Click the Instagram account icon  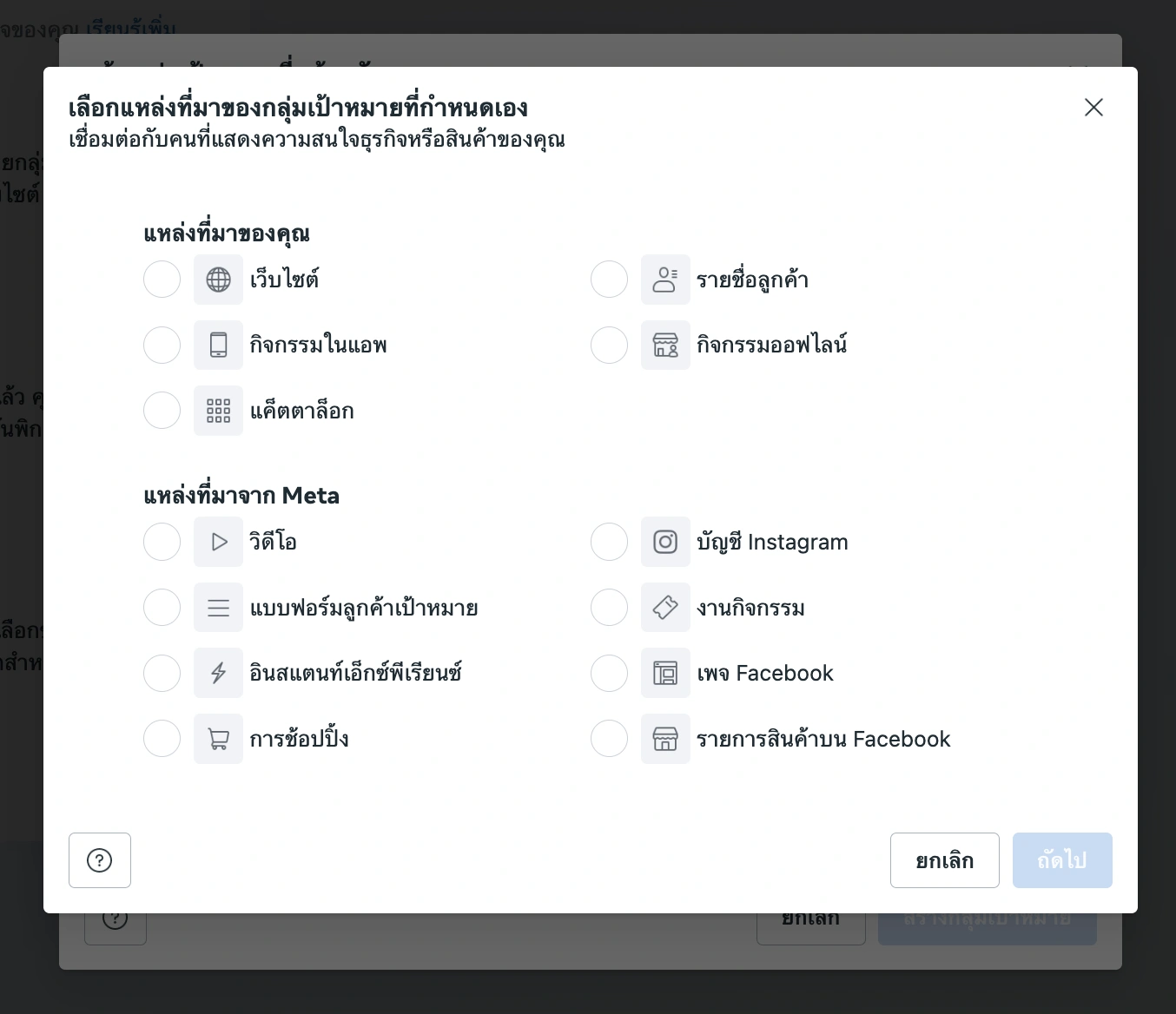665,542
